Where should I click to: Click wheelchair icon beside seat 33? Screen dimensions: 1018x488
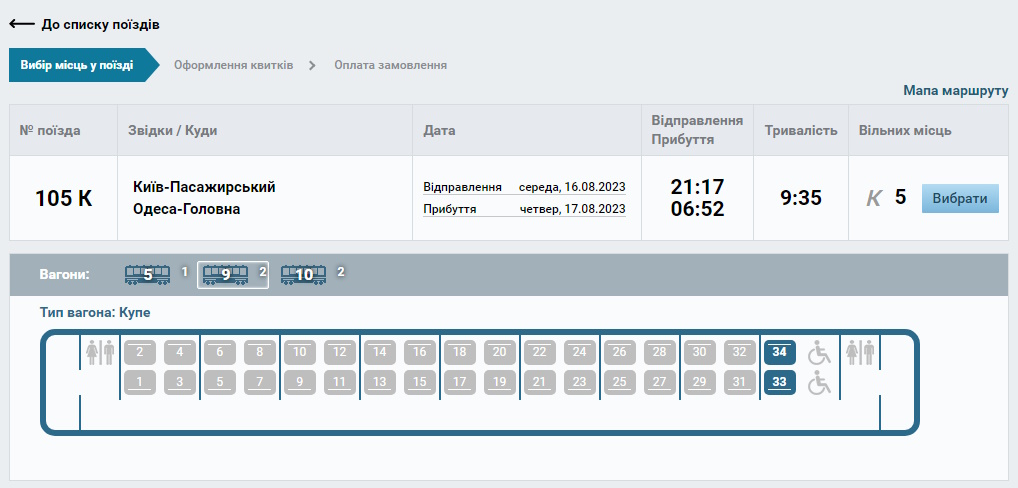click(819, 382)
